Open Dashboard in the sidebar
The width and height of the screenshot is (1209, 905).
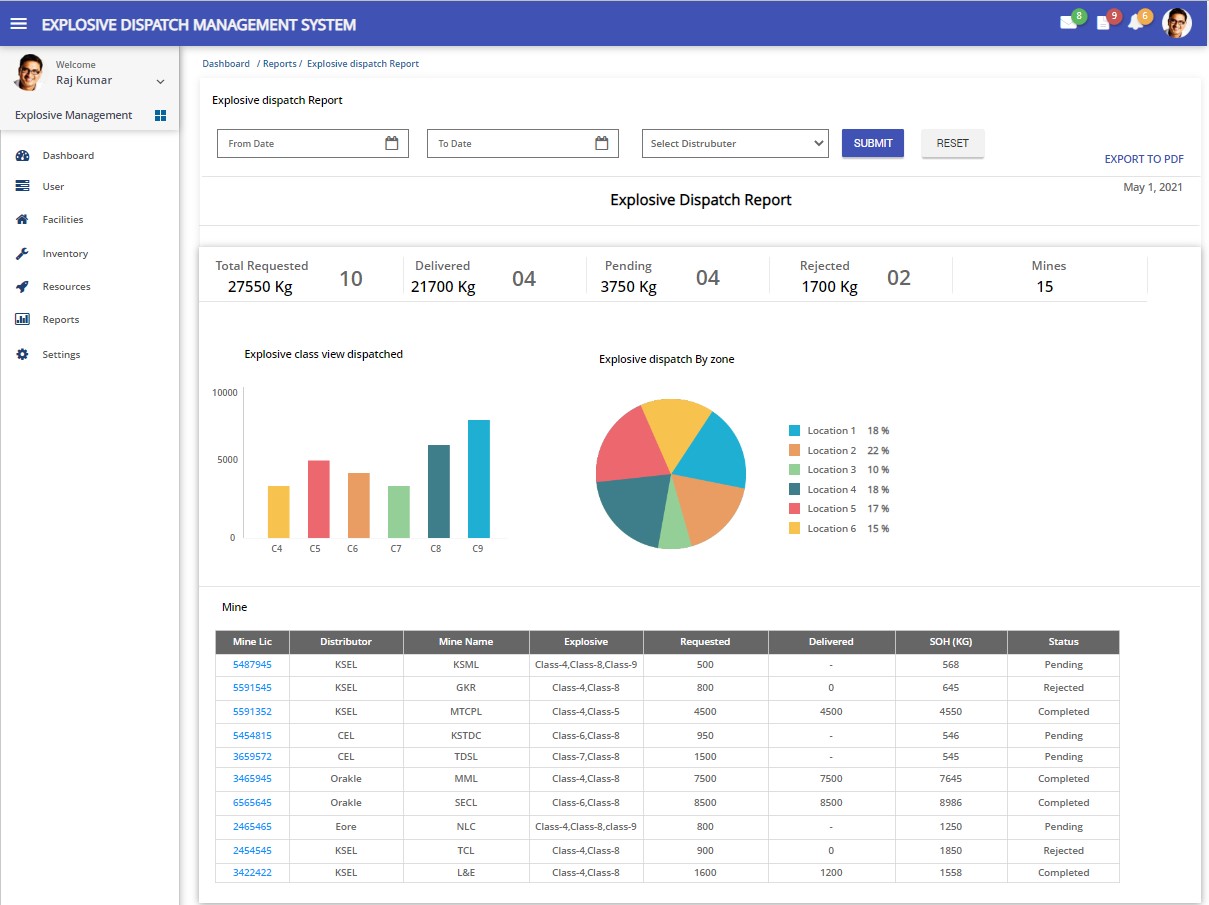(x=68, y=155)
